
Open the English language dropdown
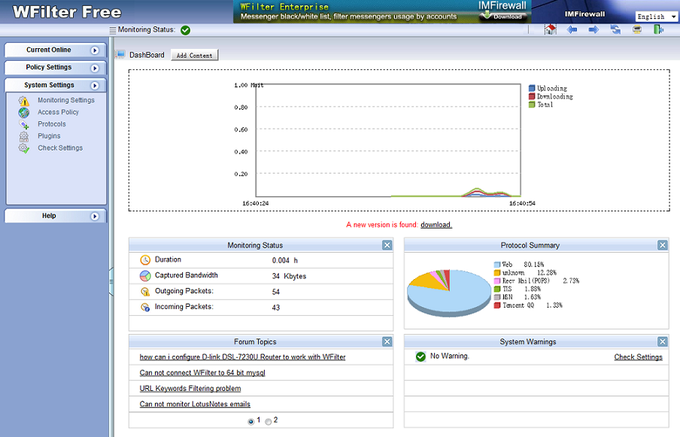click(x=656, y=16)
